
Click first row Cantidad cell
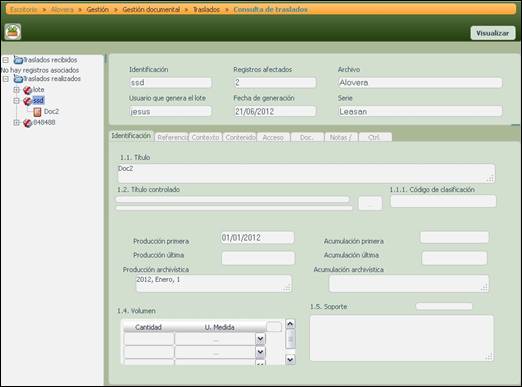(x=149, y=339)
